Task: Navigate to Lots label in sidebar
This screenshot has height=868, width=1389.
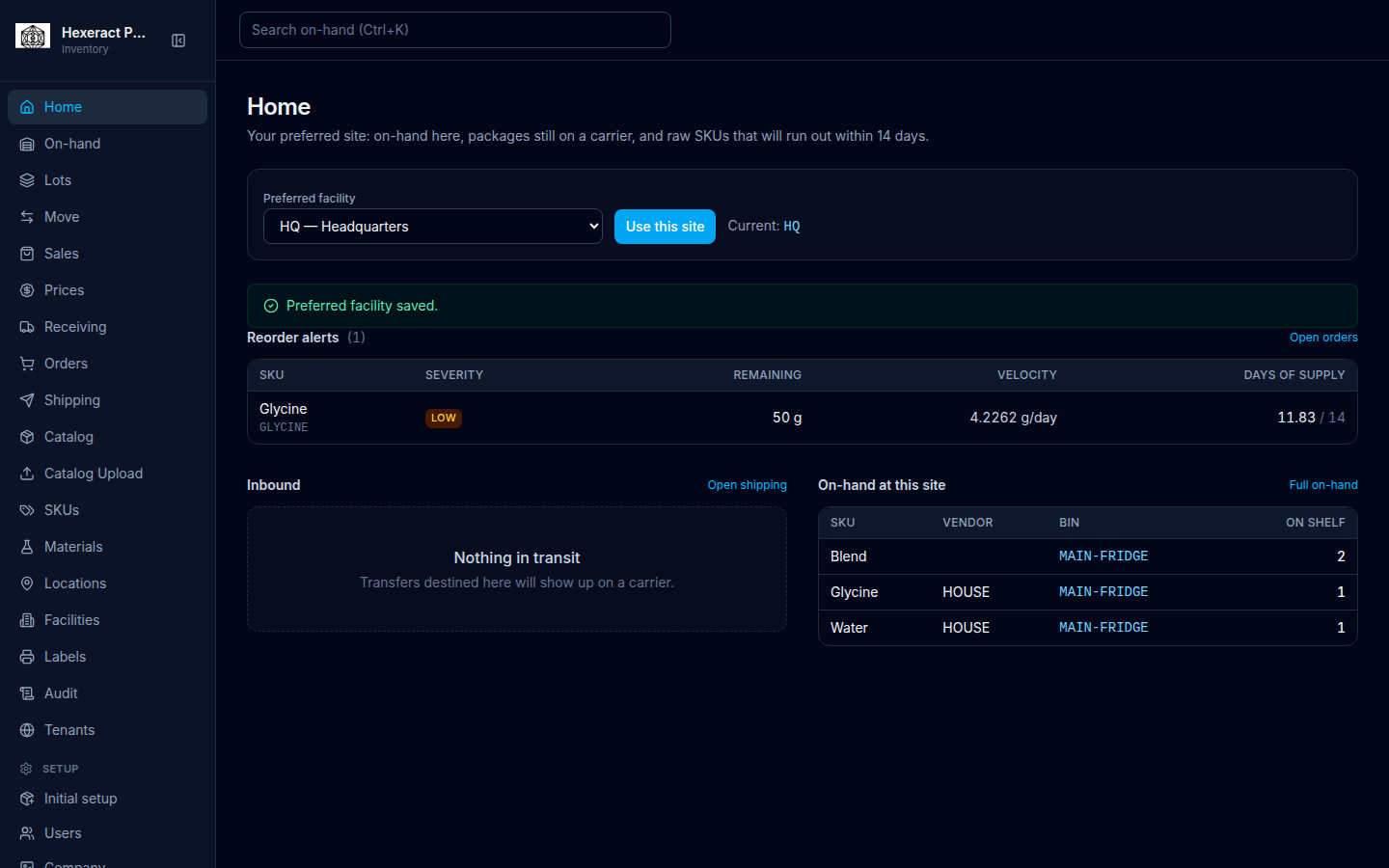Action: coord(58,180)
